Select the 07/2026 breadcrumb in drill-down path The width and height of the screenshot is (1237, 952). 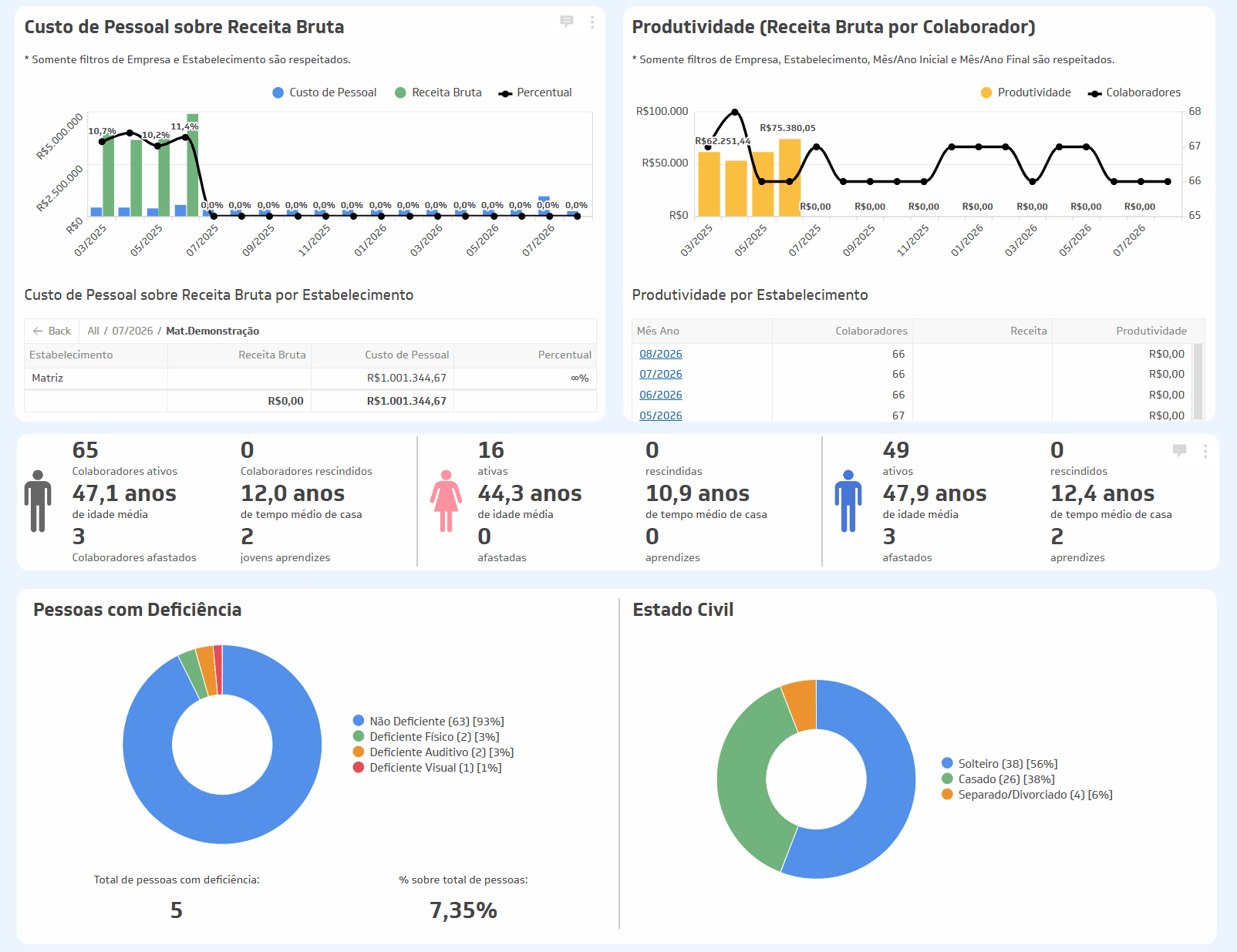coord(133,331)
